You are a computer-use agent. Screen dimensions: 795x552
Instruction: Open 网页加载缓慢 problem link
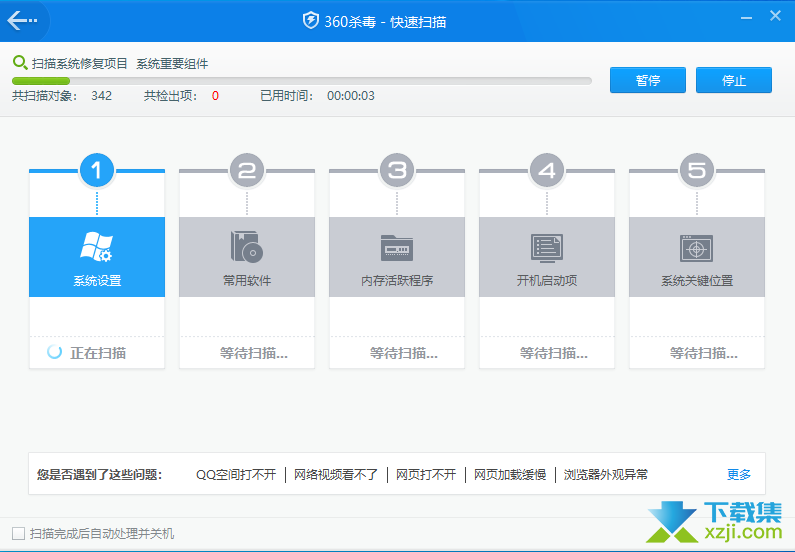coord(510,474)
